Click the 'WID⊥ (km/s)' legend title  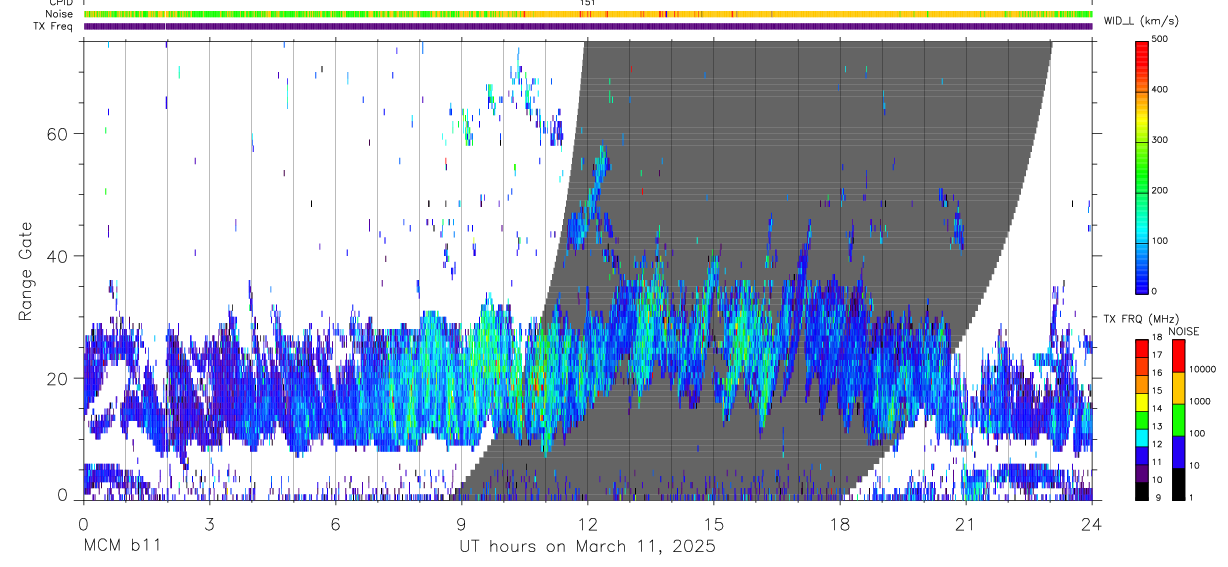(x=1141, y=20)
